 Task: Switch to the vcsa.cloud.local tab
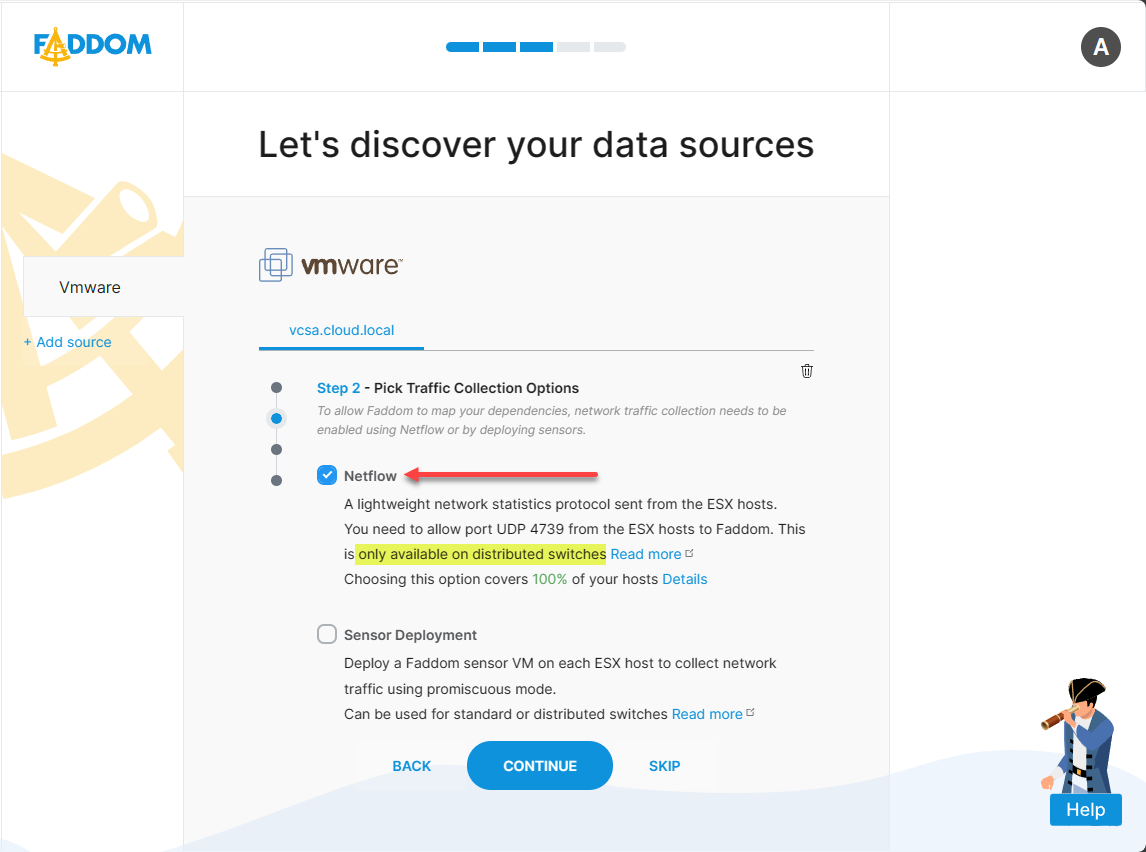341,330
